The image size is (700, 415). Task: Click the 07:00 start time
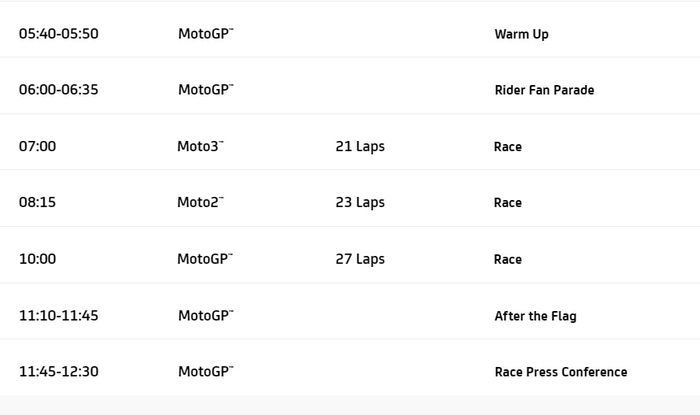pyautogui.click(x=38, y=147)
